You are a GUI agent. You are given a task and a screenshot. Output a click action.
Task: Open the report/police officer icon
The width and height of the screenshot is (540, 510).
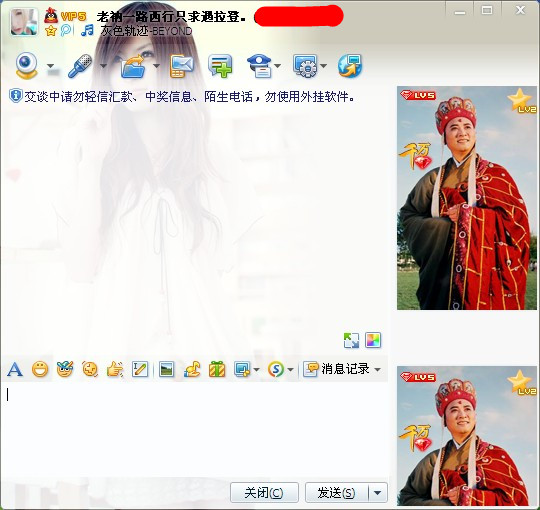(x=260, y=66)
